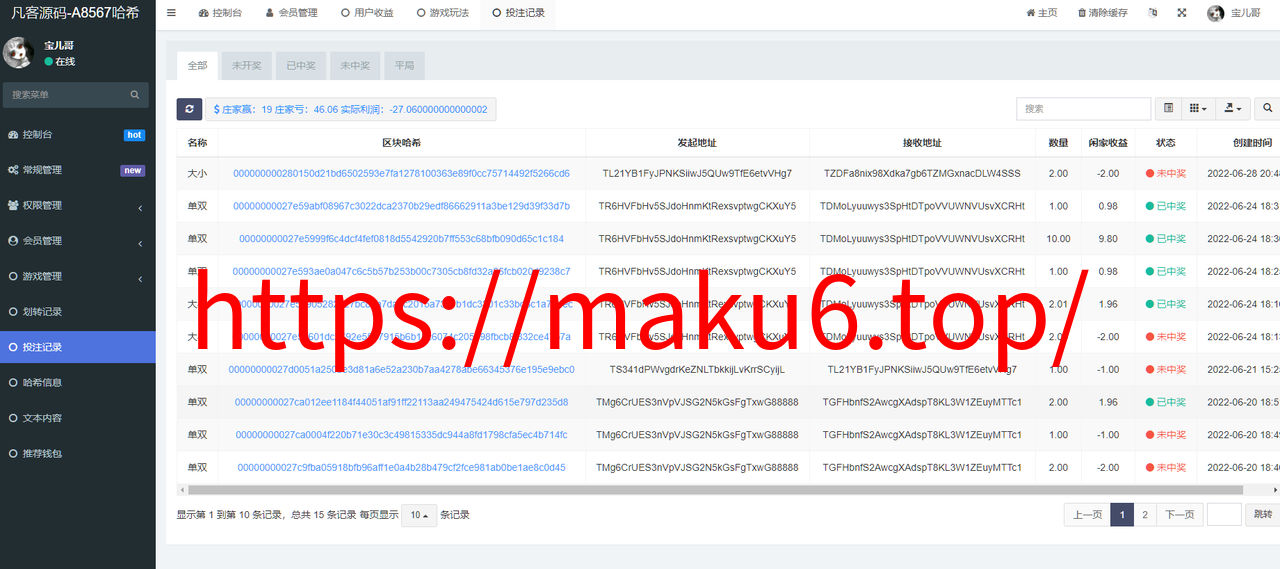Open 控制台 in sidebar

coord(77,134)
